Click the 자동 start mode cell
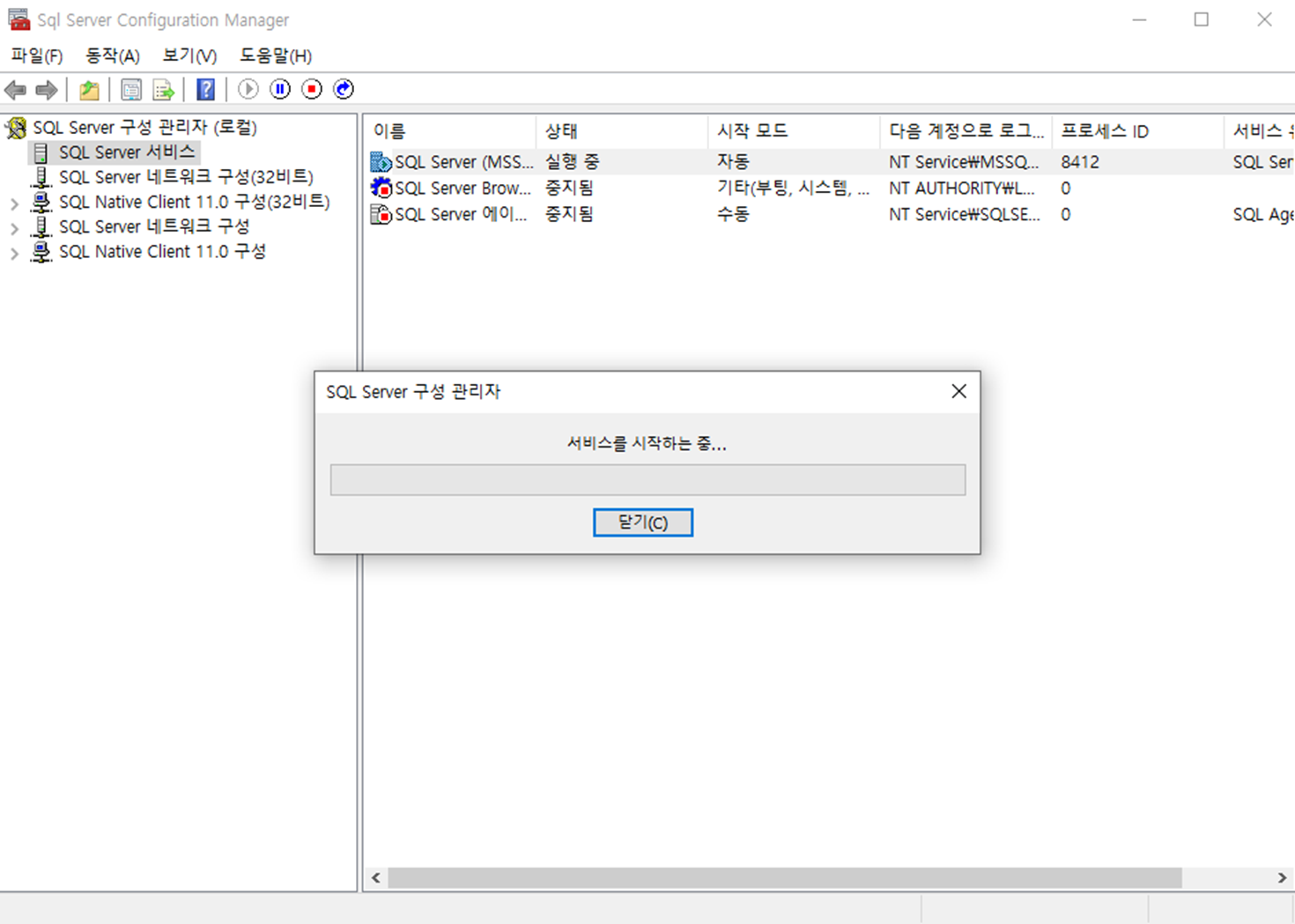The height and width of the screenshot is (924, 1295). click(x=733, y=162)
